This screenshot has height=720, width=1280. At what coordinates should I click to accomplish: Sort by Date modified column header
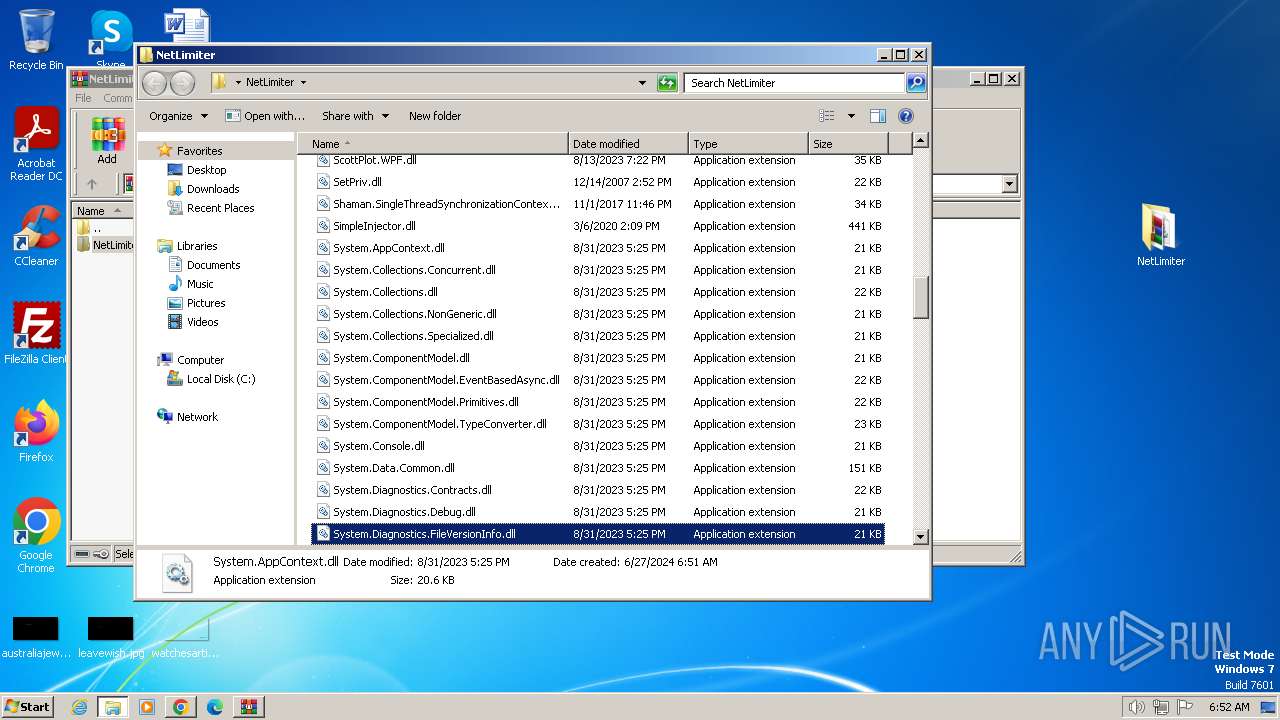click(x=628, y=144)
